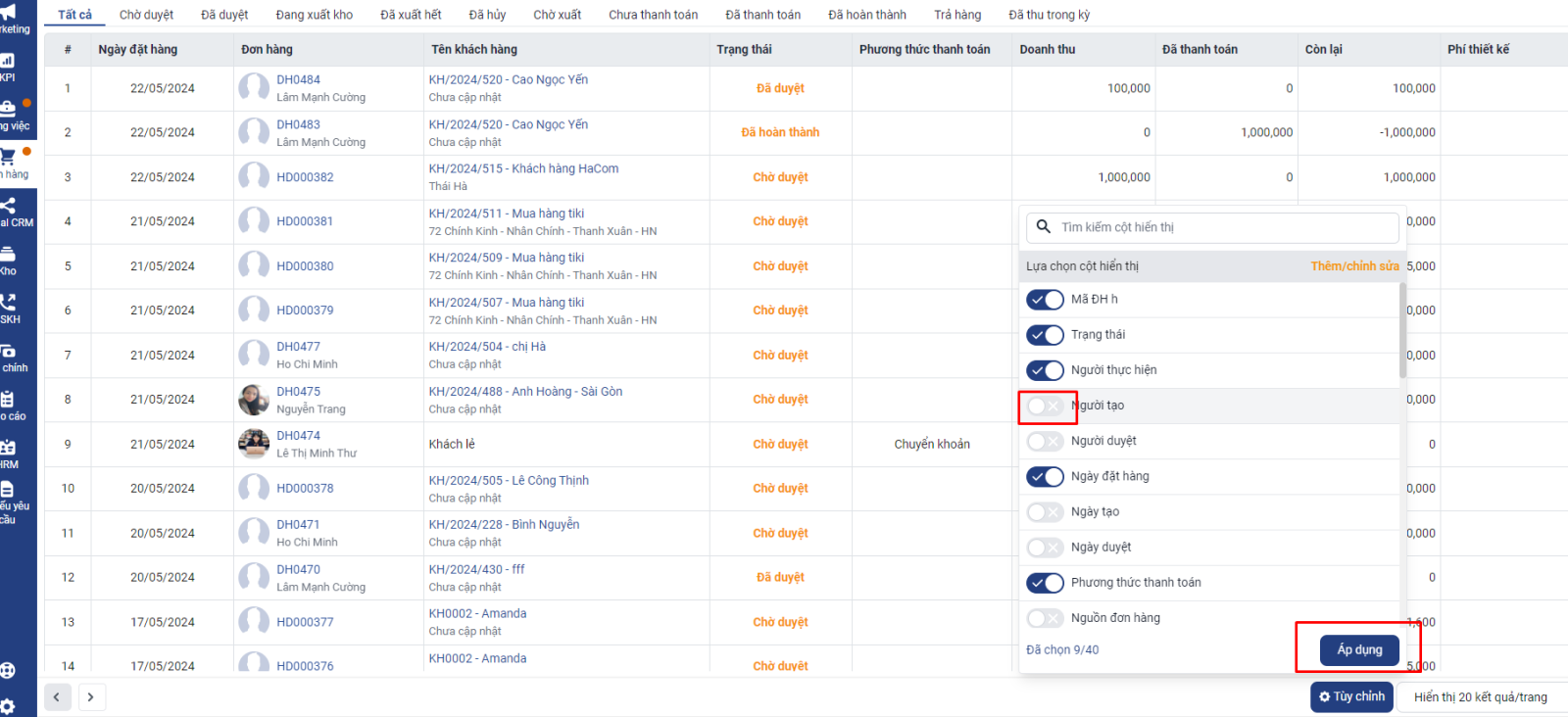Click the settings gear in sidebar
Screen dimensions: 1568x717
[8, 706]
